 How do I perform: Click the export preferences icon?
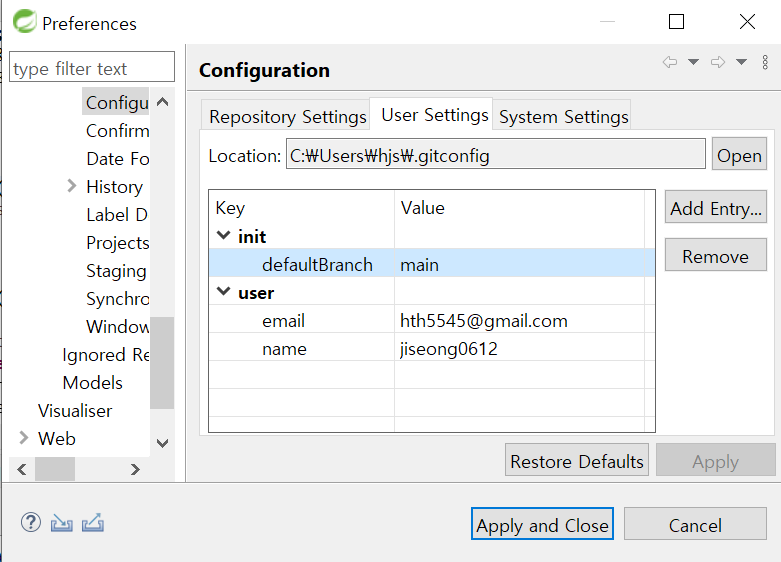coord(93,523)
